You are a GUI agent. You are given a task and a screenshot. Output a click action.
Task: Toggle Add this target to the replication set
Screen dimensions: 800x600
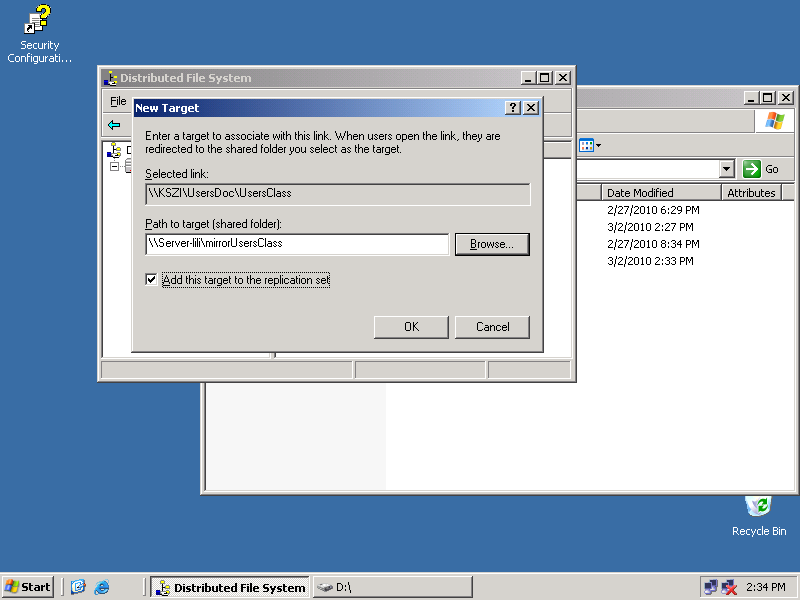coord(151,280)
